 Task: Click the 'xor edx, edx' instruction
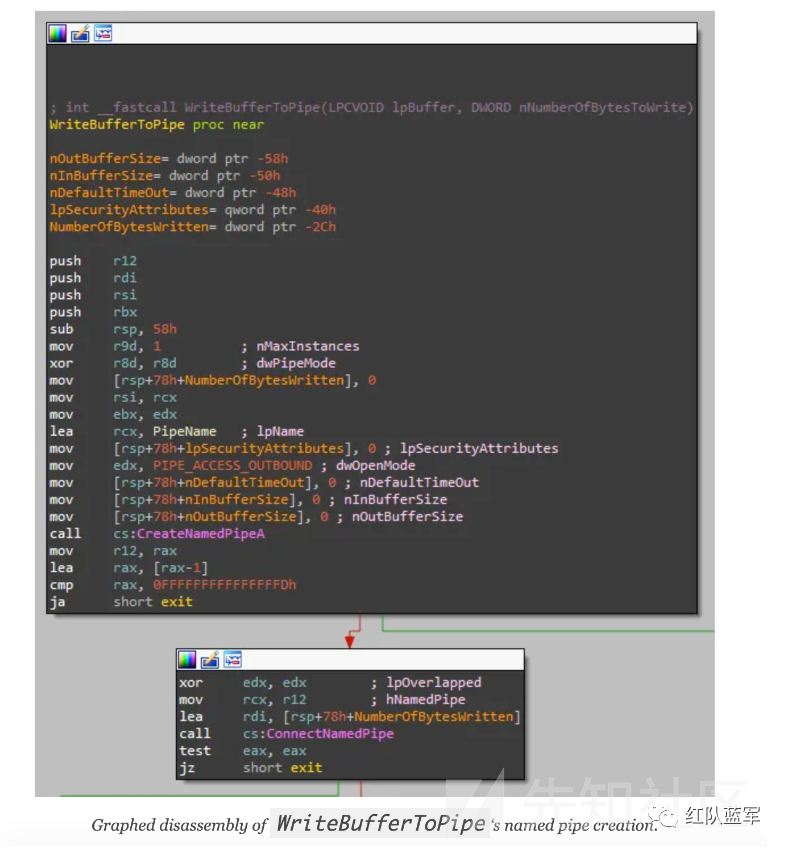[x=243, y=683]
